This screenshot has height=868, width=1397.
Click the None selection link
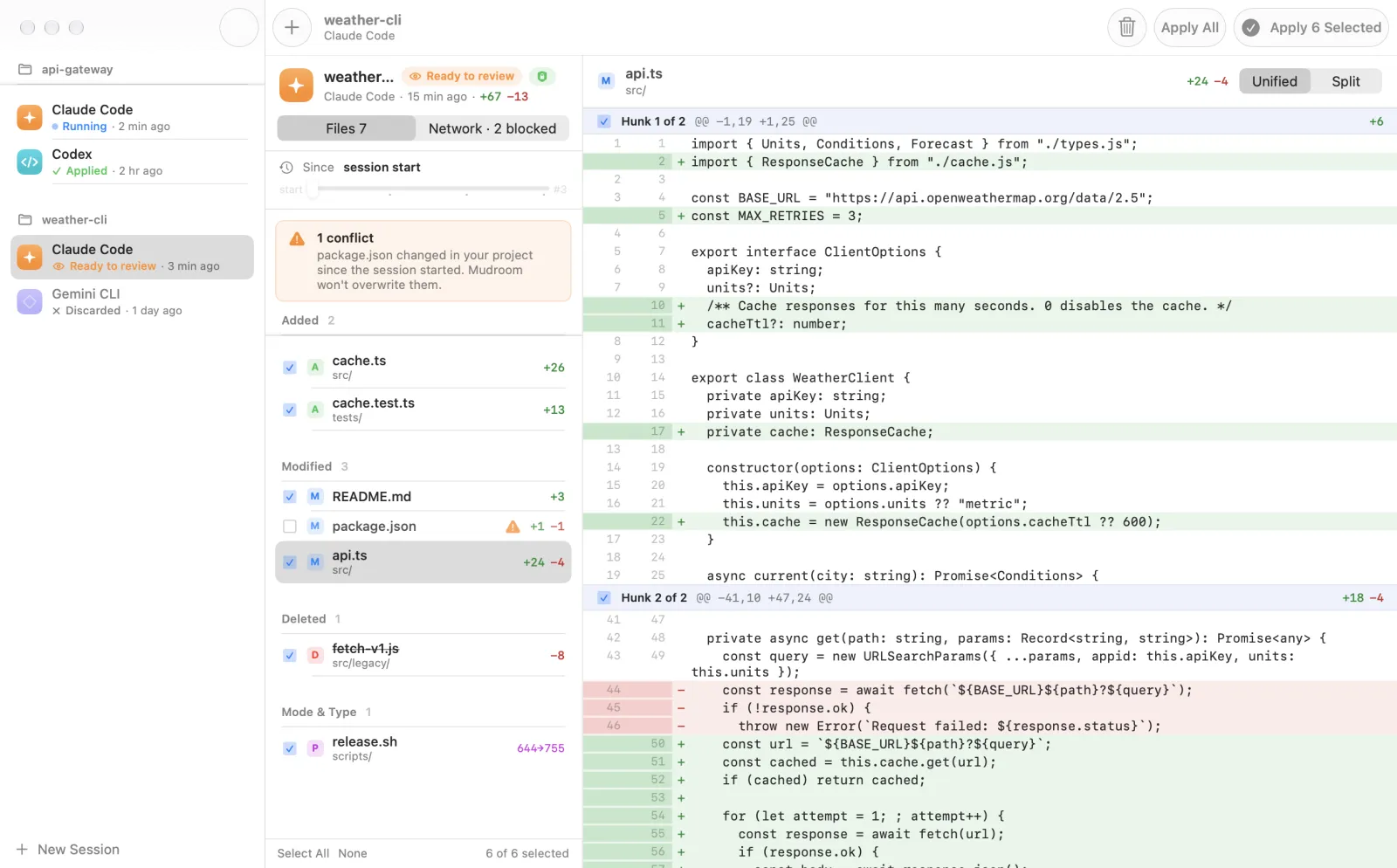pos(353,853)
